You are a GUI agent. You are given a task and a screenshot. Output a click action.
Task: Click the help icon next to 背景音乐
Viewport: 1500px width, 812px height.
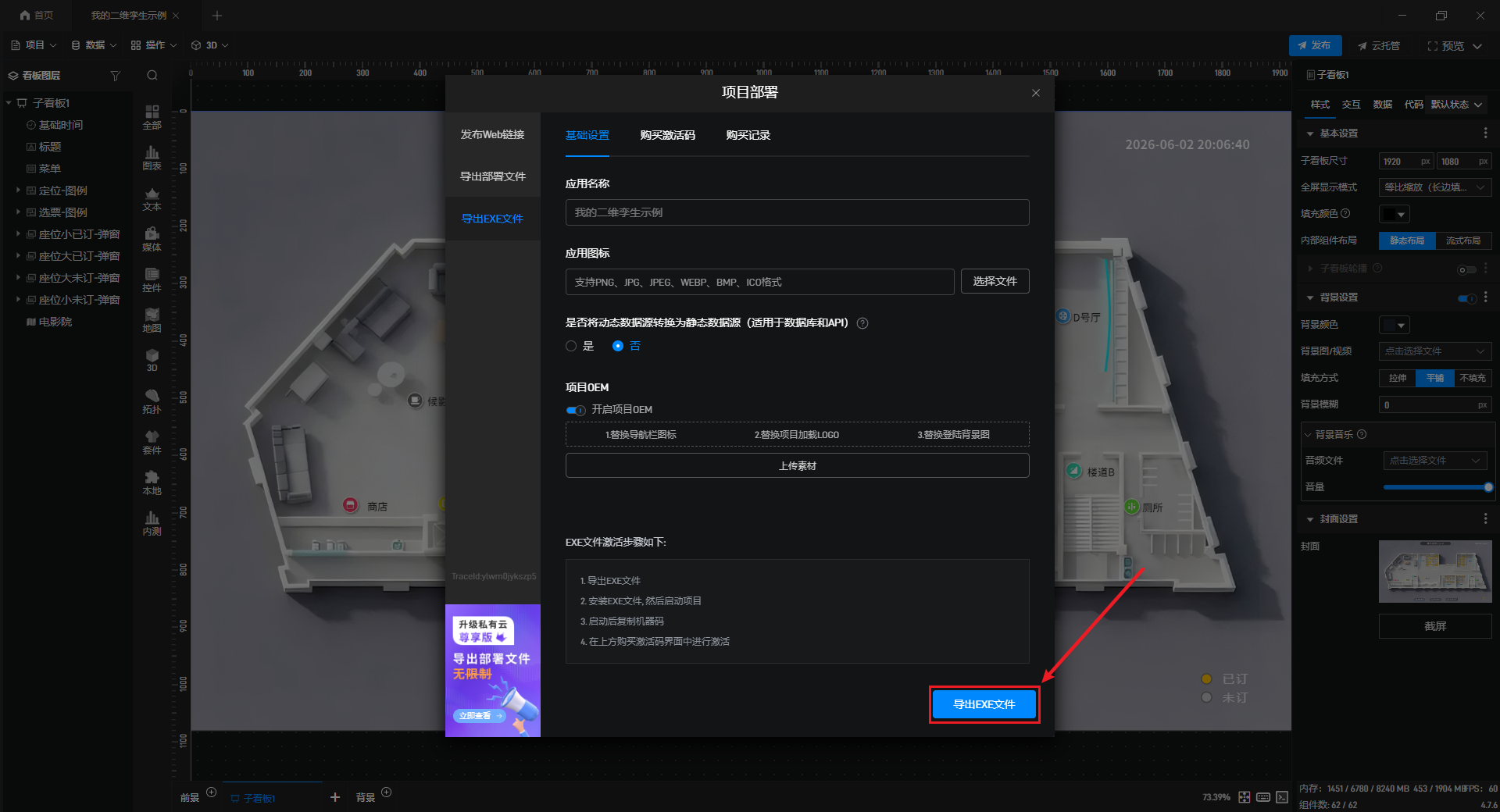[1362, 434]
